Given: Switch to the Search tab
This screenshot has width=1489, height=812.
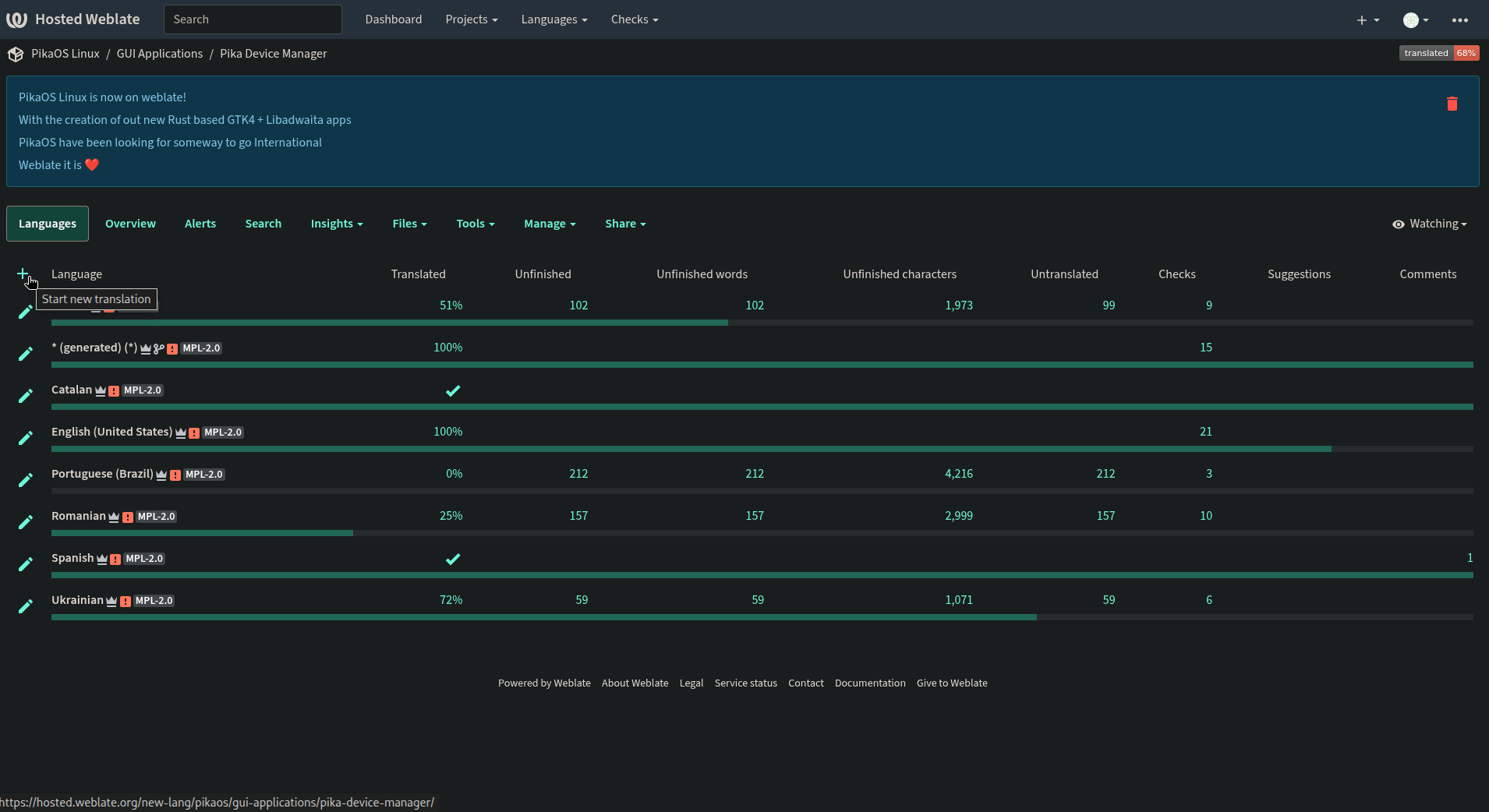Looking at the screenshot, I should [x=263, y=224].
